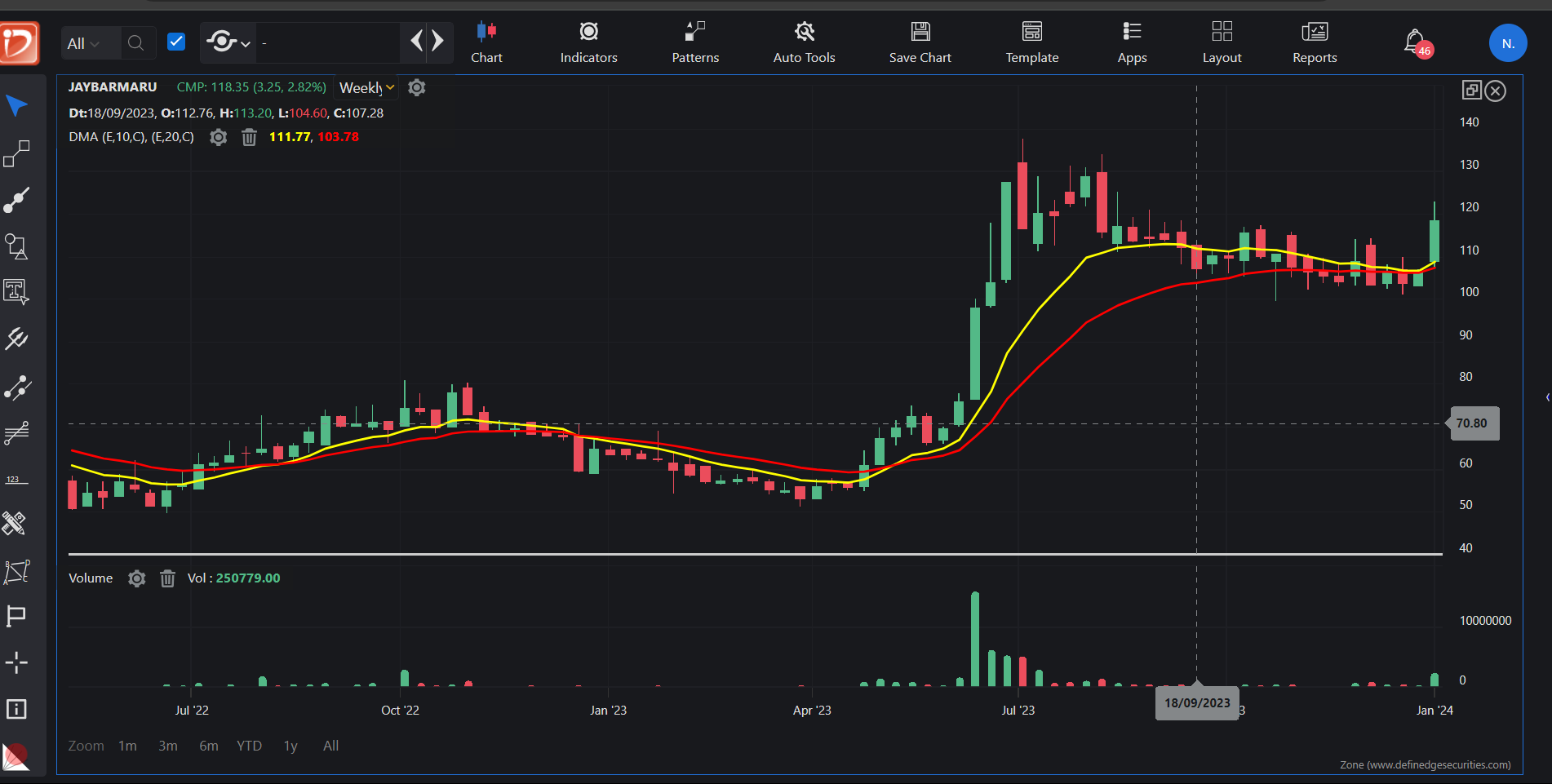This screenshot has width=1552, height=784.
Task: Open the Chart menu
Action: (x=486, y=42)
